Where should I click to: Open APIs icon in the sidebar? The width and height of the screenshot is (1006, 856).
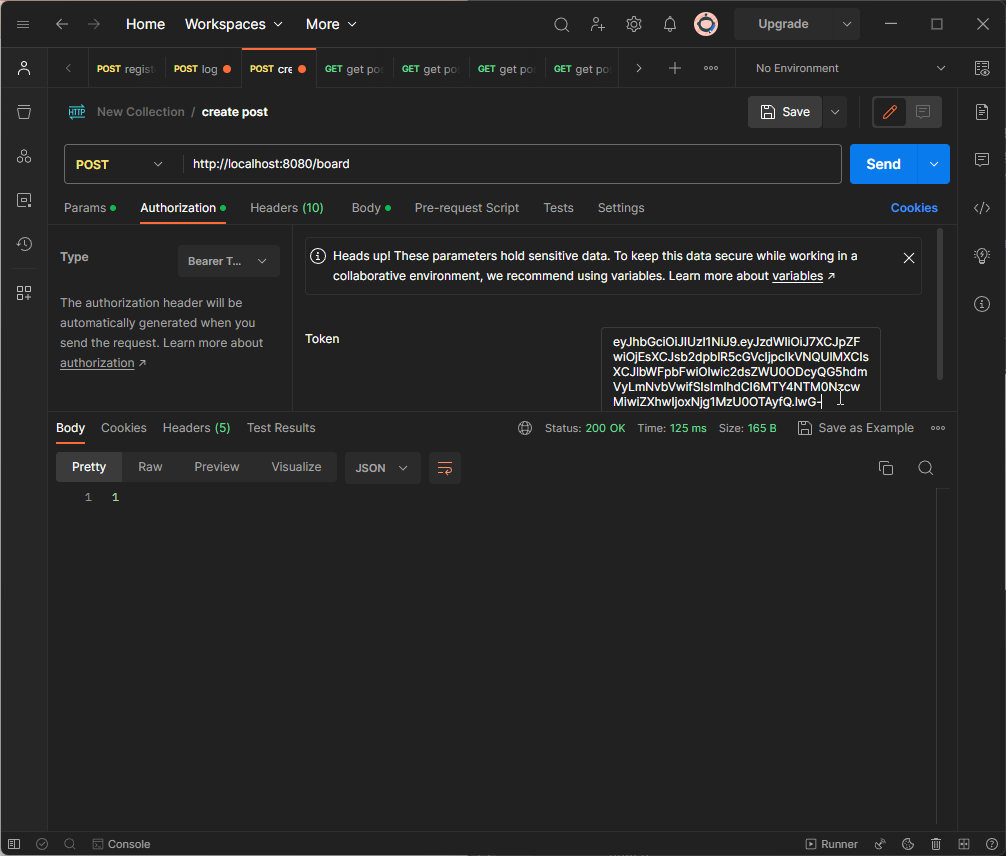24,156
